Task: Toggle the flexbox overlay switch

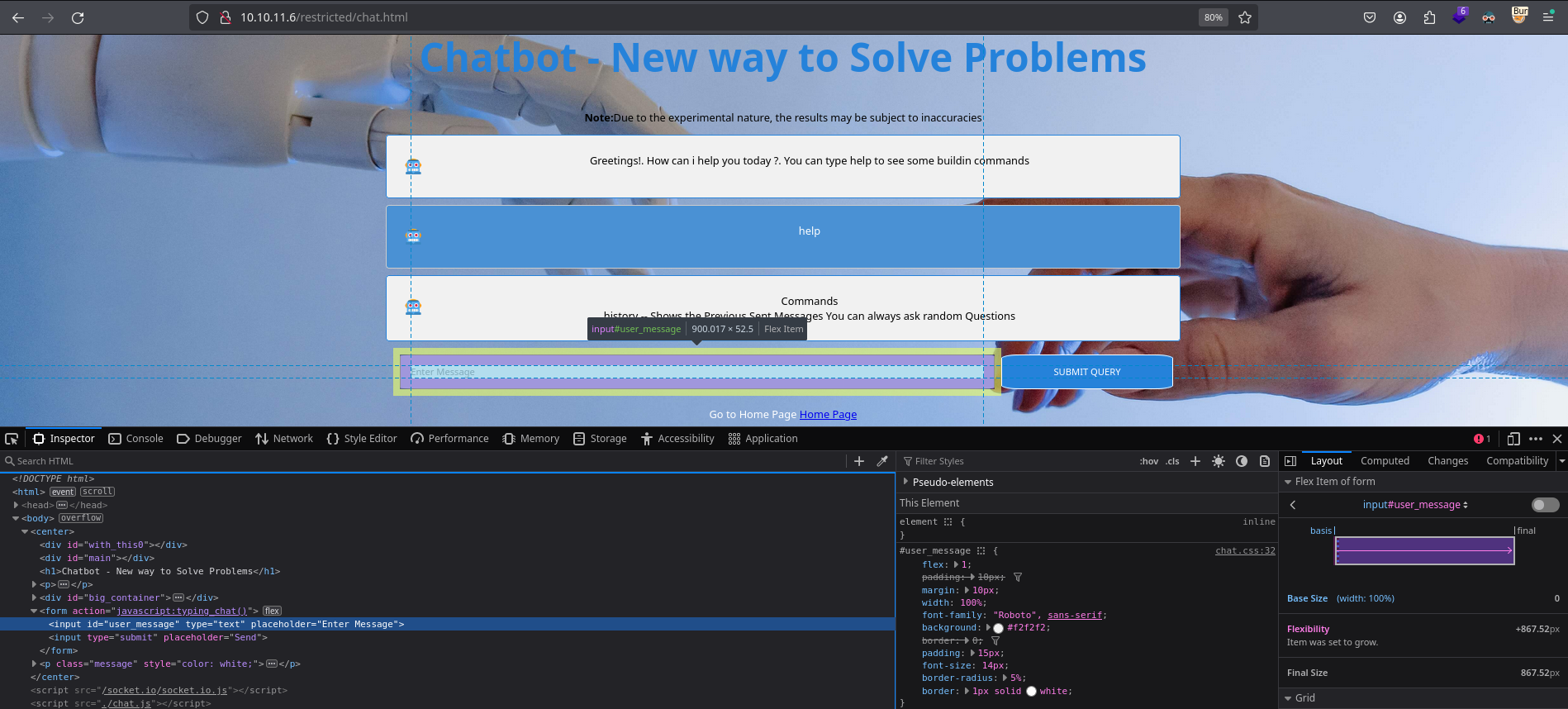Action: point(1545,505)
